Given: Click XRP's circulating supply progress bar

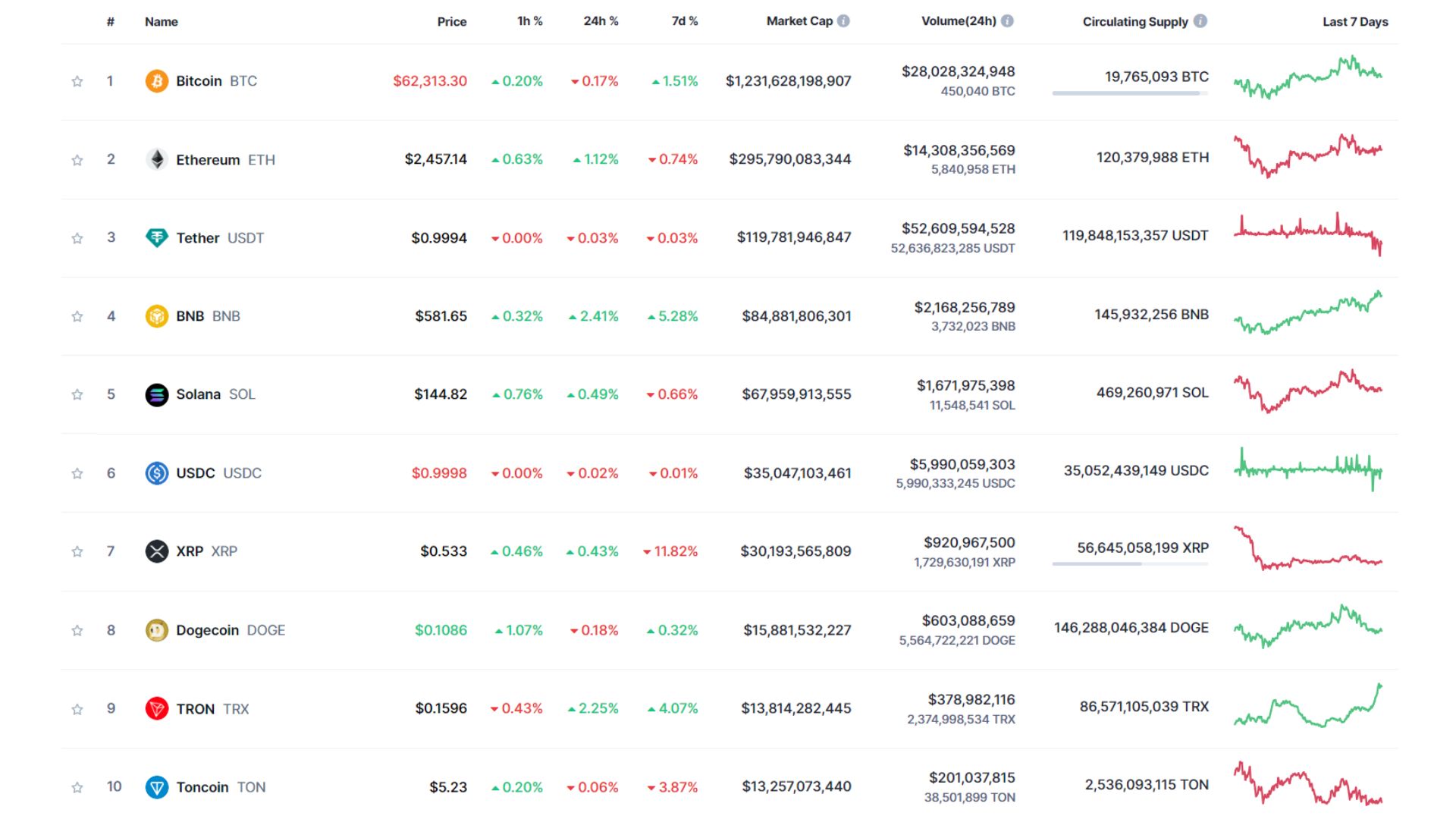Looking at the screenshot, I should tap(1128, 564).
